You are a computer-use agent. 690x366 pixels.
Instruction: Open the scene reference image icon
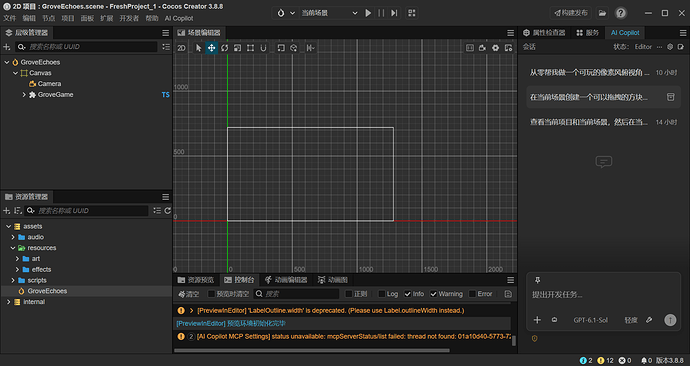point(470,48)
